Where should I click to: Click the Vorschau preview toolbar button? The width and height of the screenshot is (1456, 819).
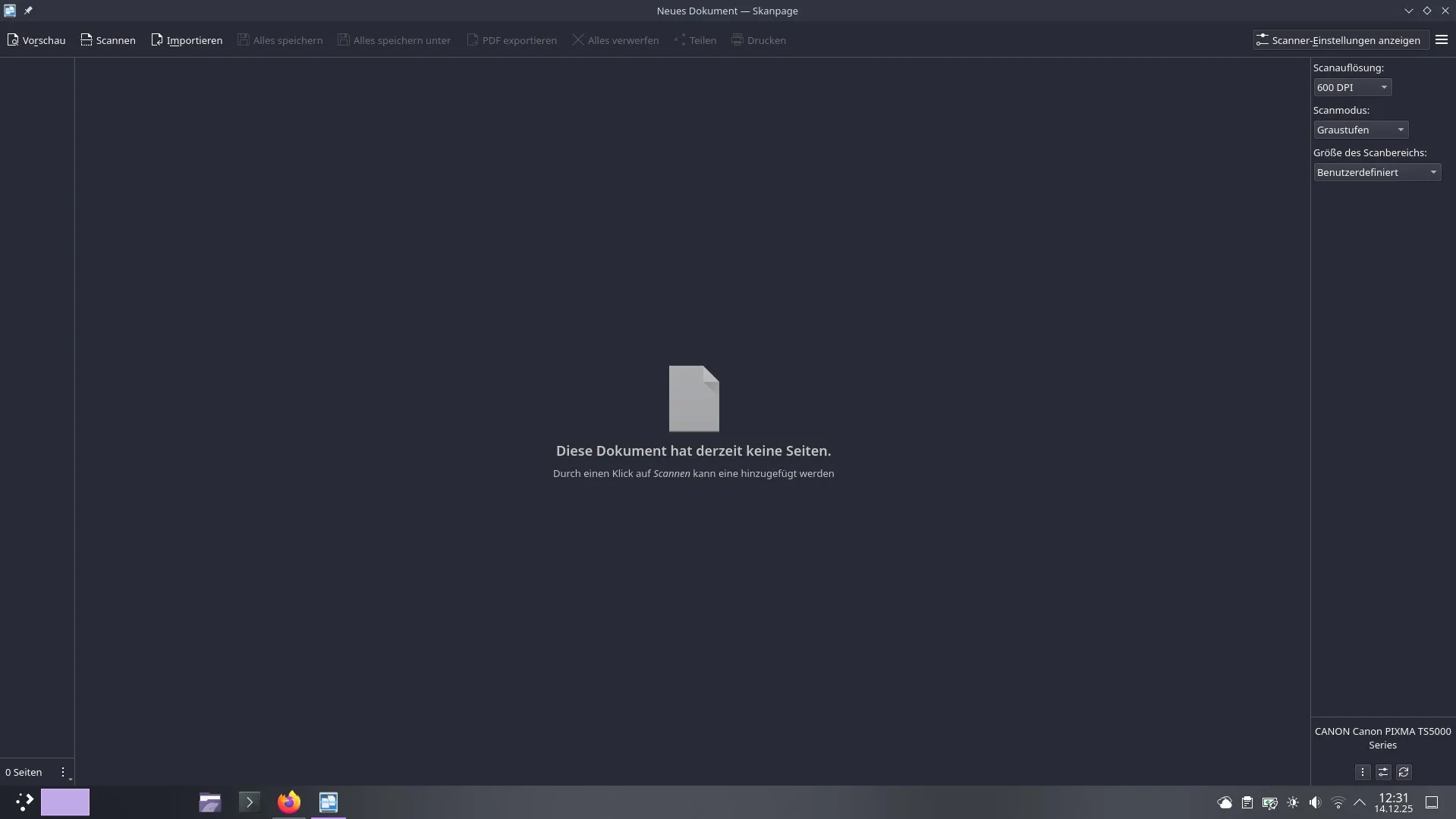point(36,40)
